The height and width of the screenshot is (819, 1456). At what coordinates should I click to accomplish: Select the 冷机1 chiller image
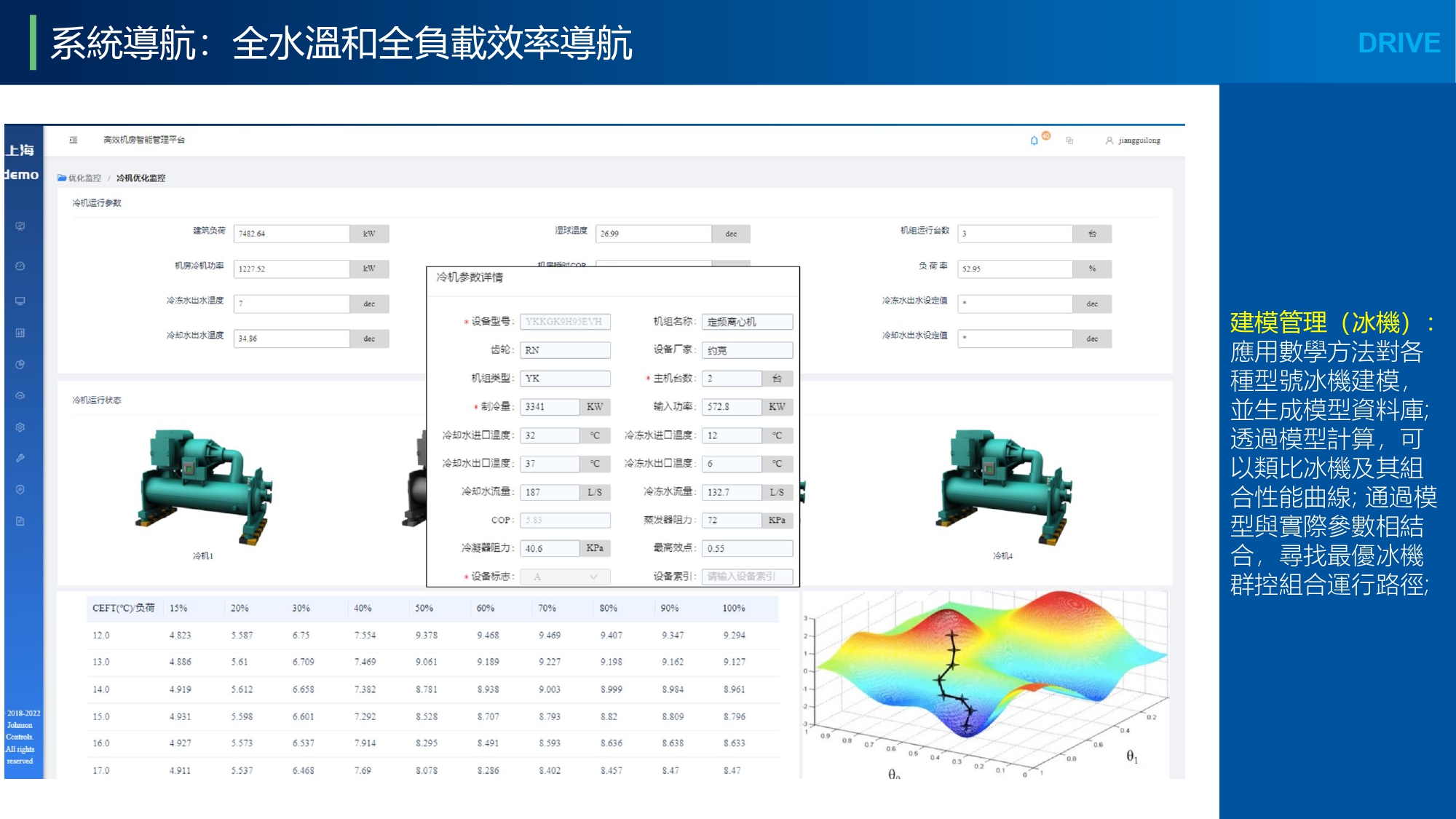(203, 486)
